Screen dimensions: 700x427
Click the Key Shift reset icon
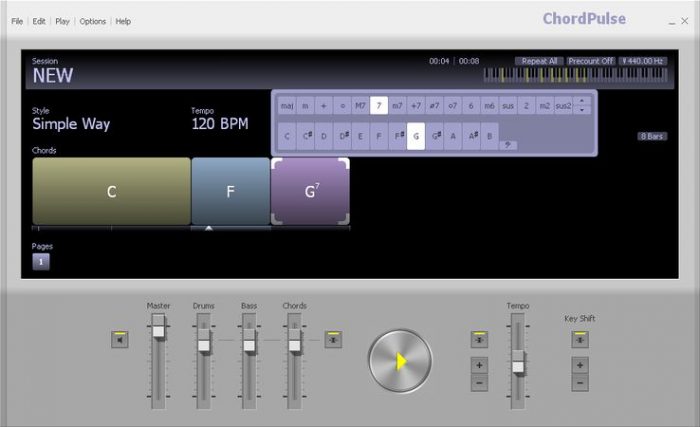click(580, 340)
